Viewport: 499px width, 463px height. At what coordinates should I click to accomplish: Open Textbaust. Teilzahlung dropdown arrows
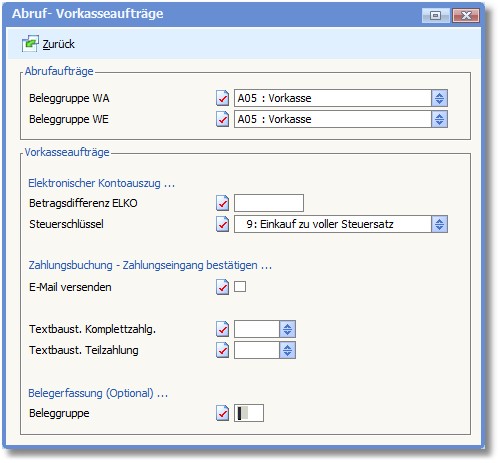point(287,350)
